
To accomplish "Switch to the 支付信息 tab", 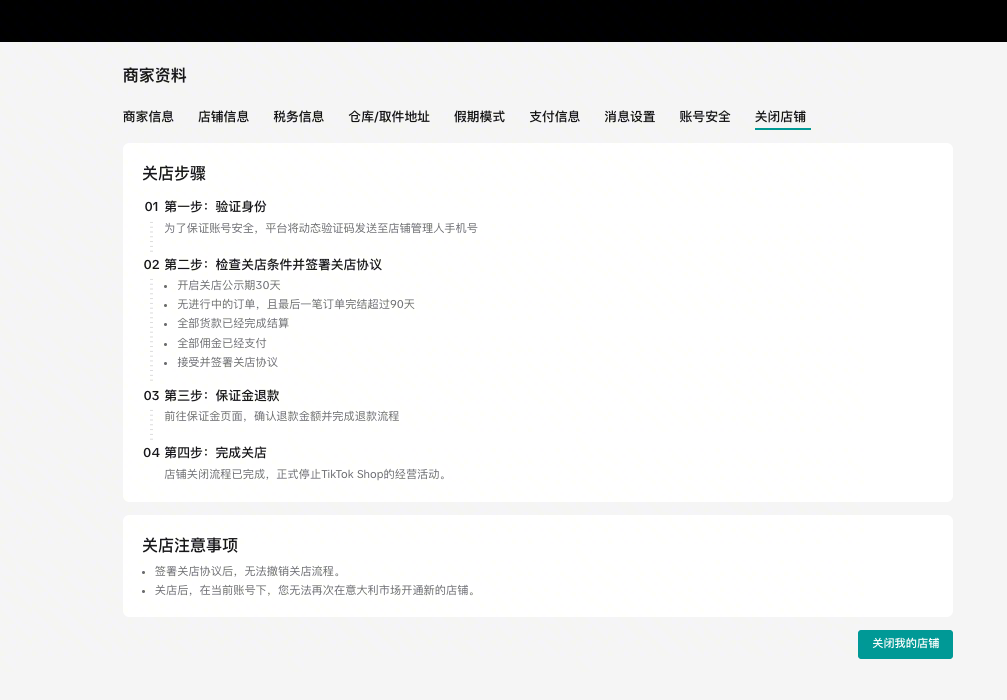I will coord(554,116).
